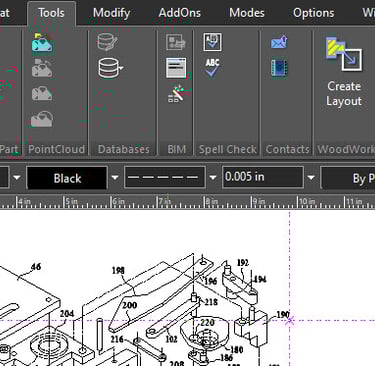This screenshot has width=375, height=366.
Task: Click the dashed line style box
Action: [x=165, y=178]
